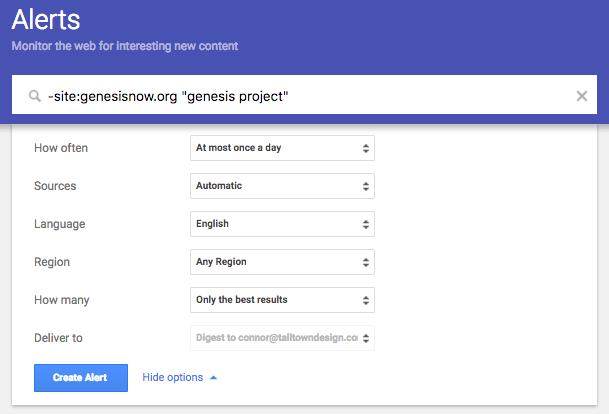Click the arrow beside Hide options
The height and width of the screenshot is (414, 609).
[213, 378]
